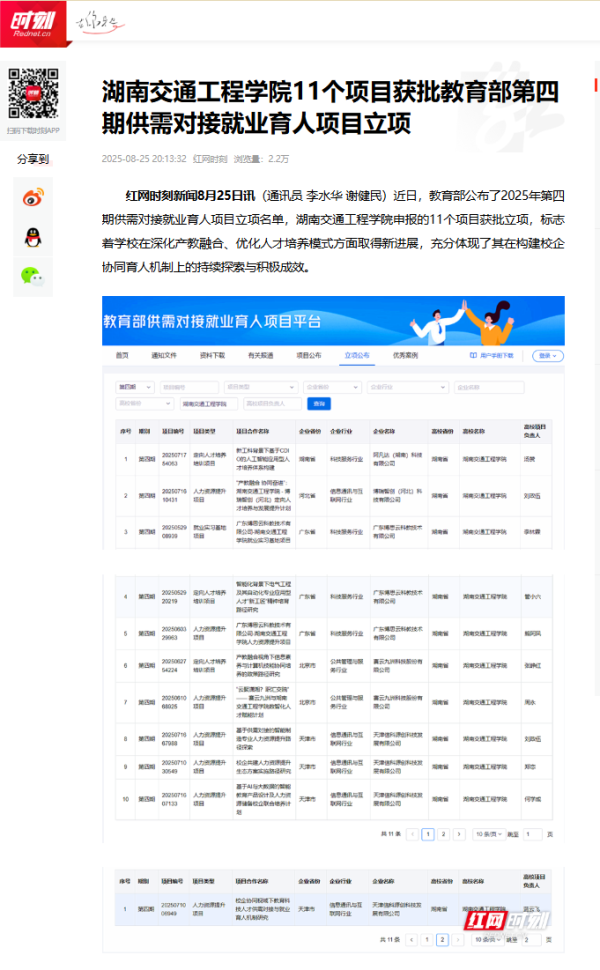The width and height of the screenshot is (600, 970).
Task: Click page 1 in the bottom table pagination
Action: (x=427, y=939)
